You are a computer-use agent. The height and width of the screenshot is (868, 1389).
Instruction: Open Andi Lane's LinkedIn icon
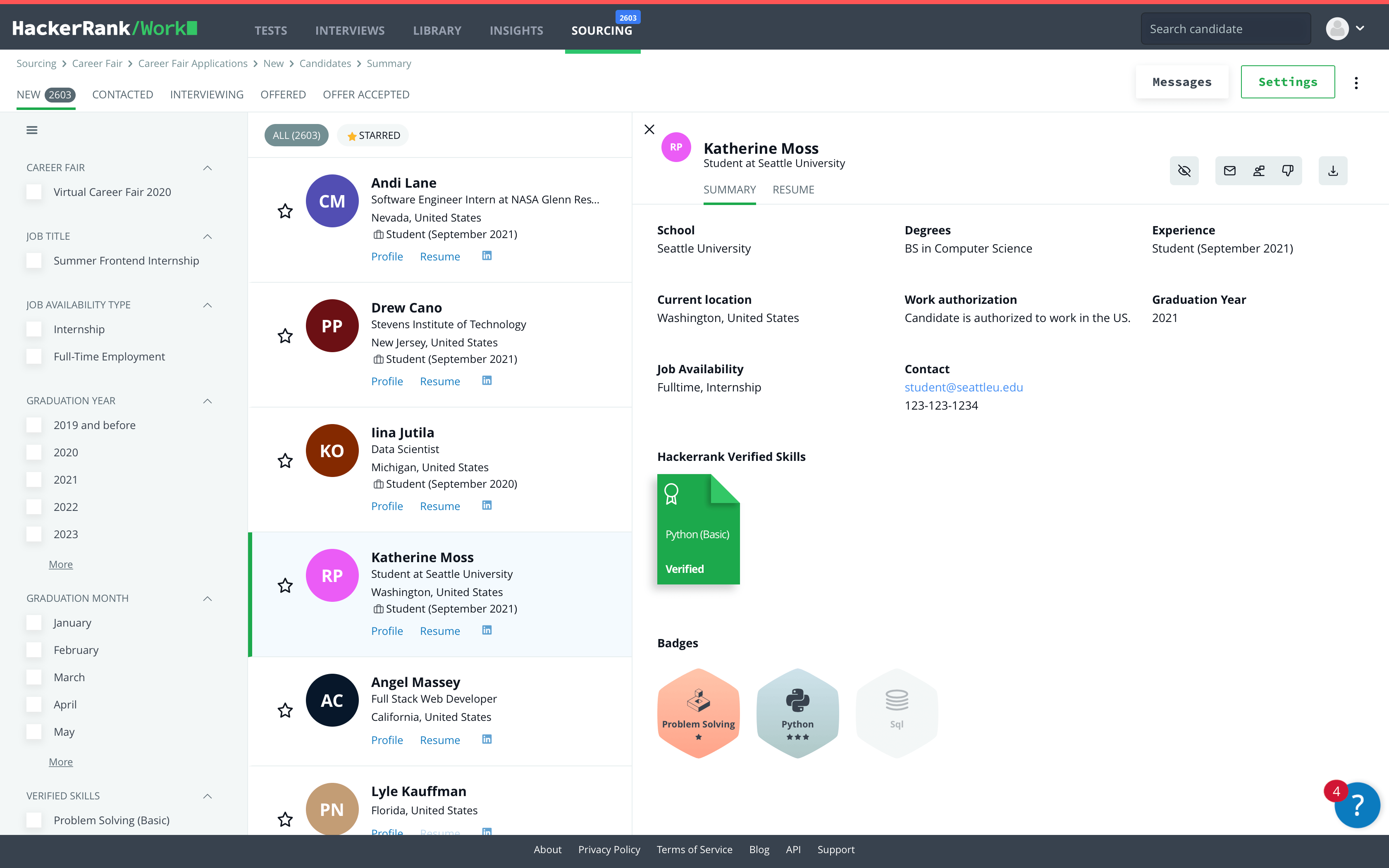(x=487, y=256)
